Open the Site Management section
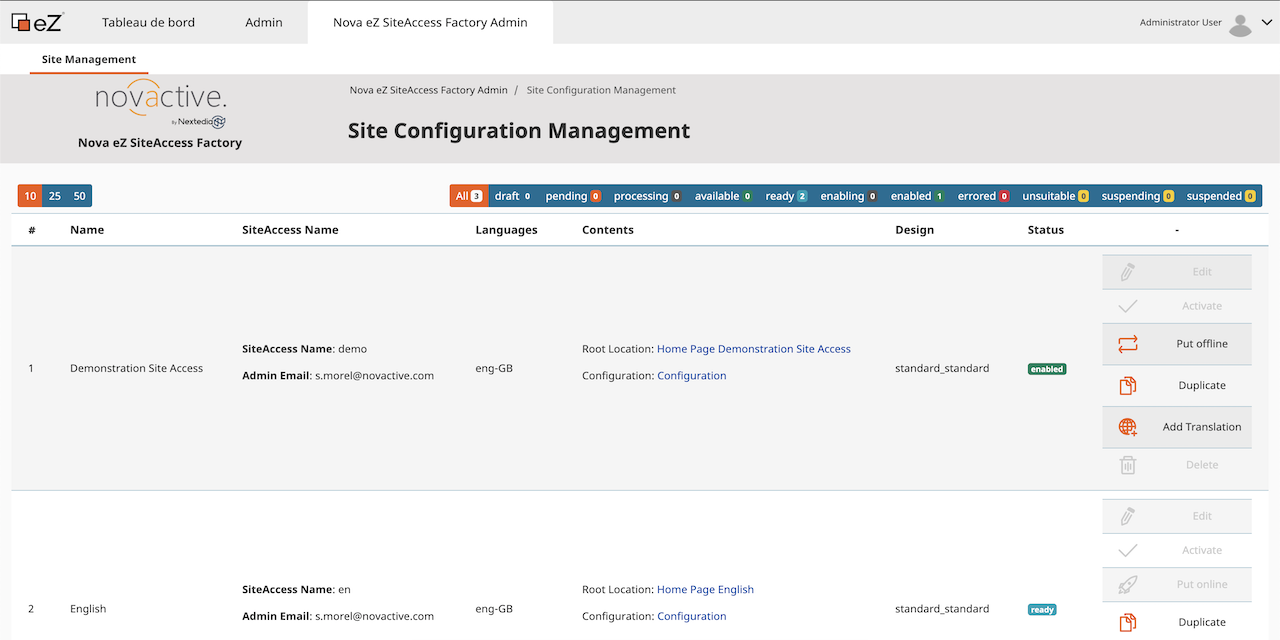Screen dimensions: 1280x640 pyautogui.click(x=88, y=59)
